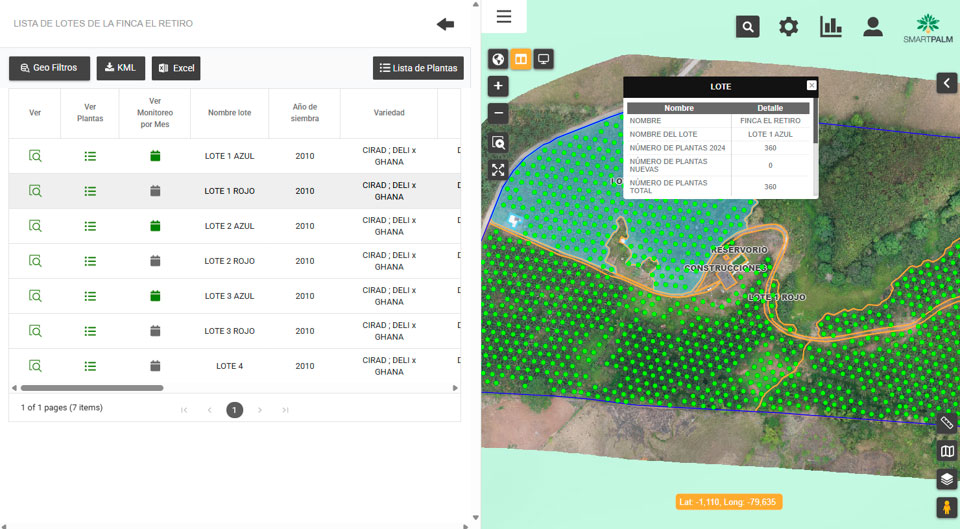Screen dimensions: 960x529
Task: Click the table horizontal scrollbar
Action: point(92,388)
